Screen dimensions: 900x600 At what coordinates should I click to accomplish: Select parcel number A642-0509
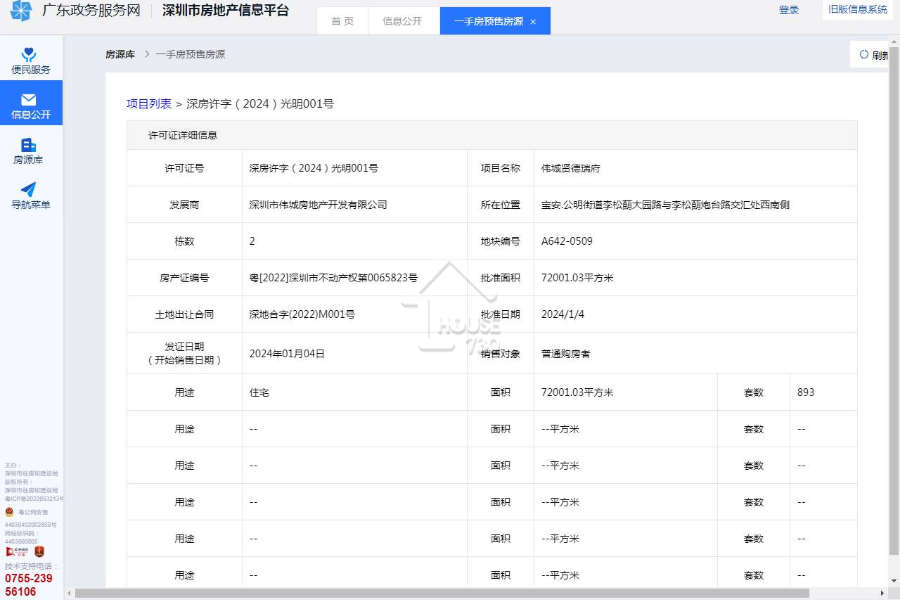567,241
